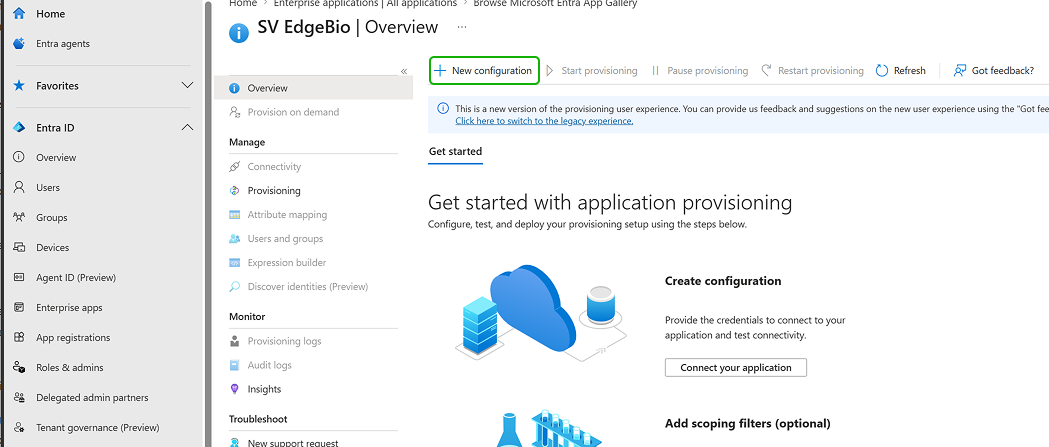Click the switch to legacy experience link
This screenshot has width=1049, height=447.
(544, 121)
